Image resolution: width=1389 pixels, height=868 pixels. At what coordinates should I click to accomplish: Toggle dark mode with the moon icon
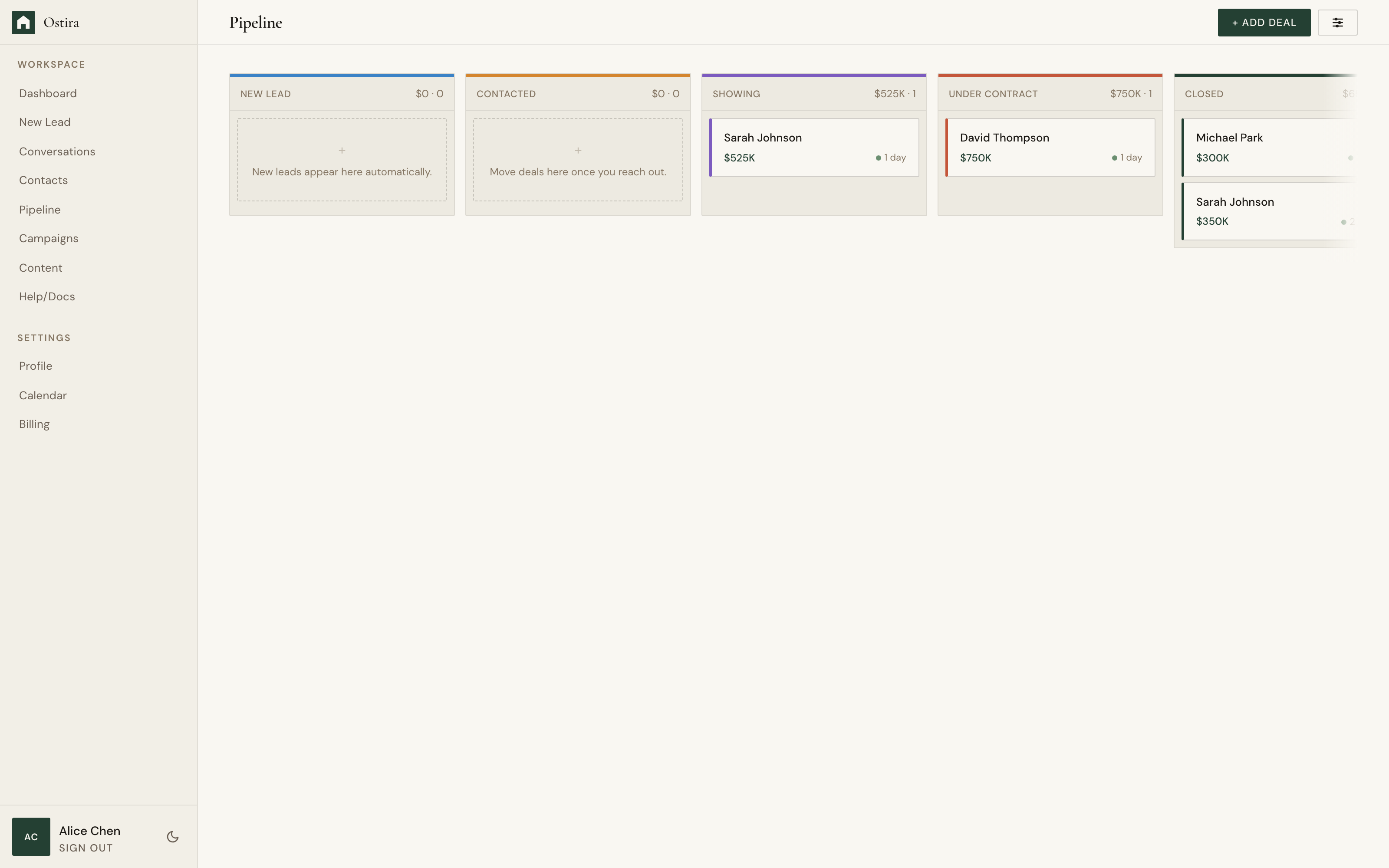point(172,837)
